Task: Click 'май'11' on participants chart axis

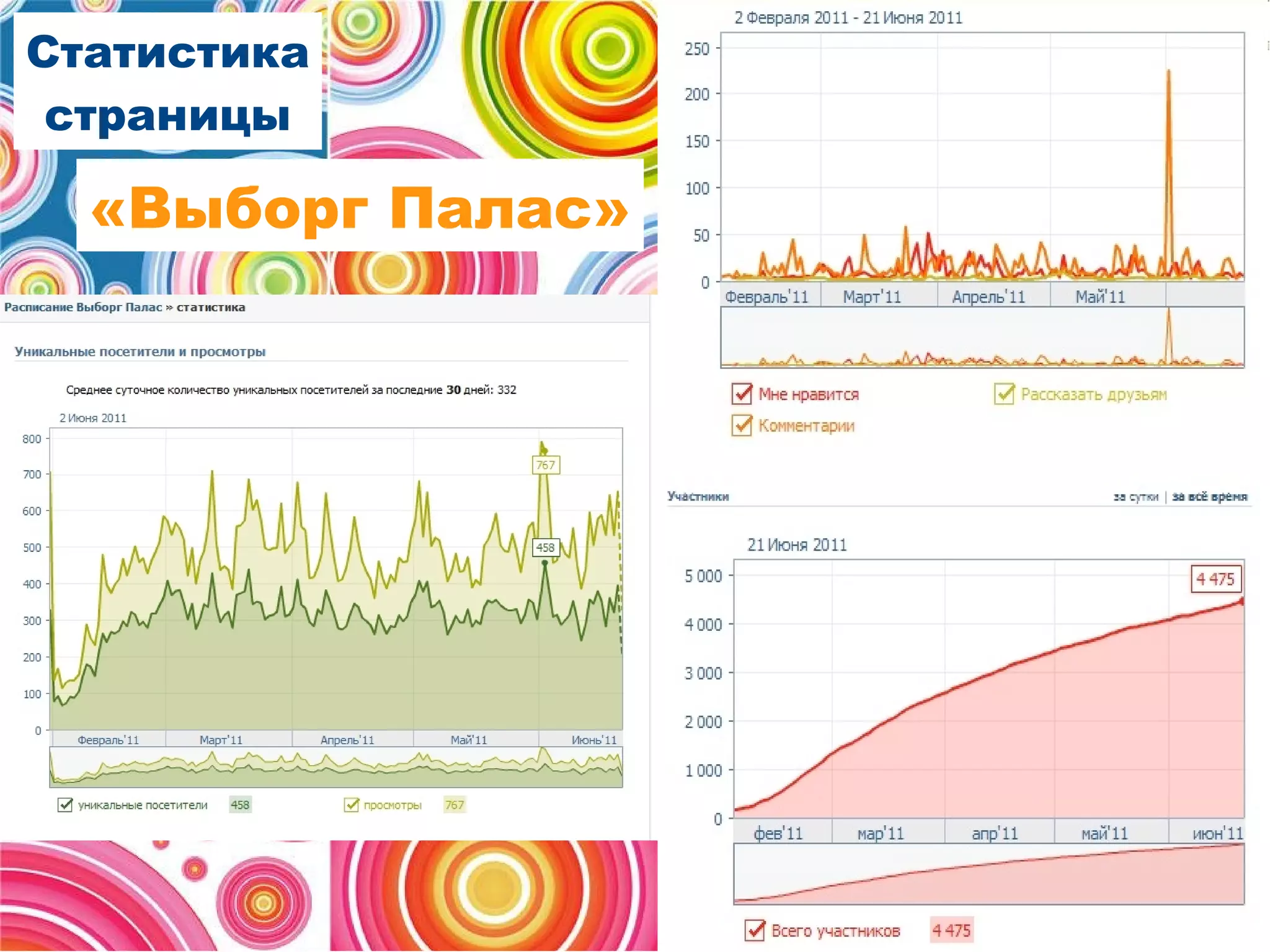Action: (1104, 834)
